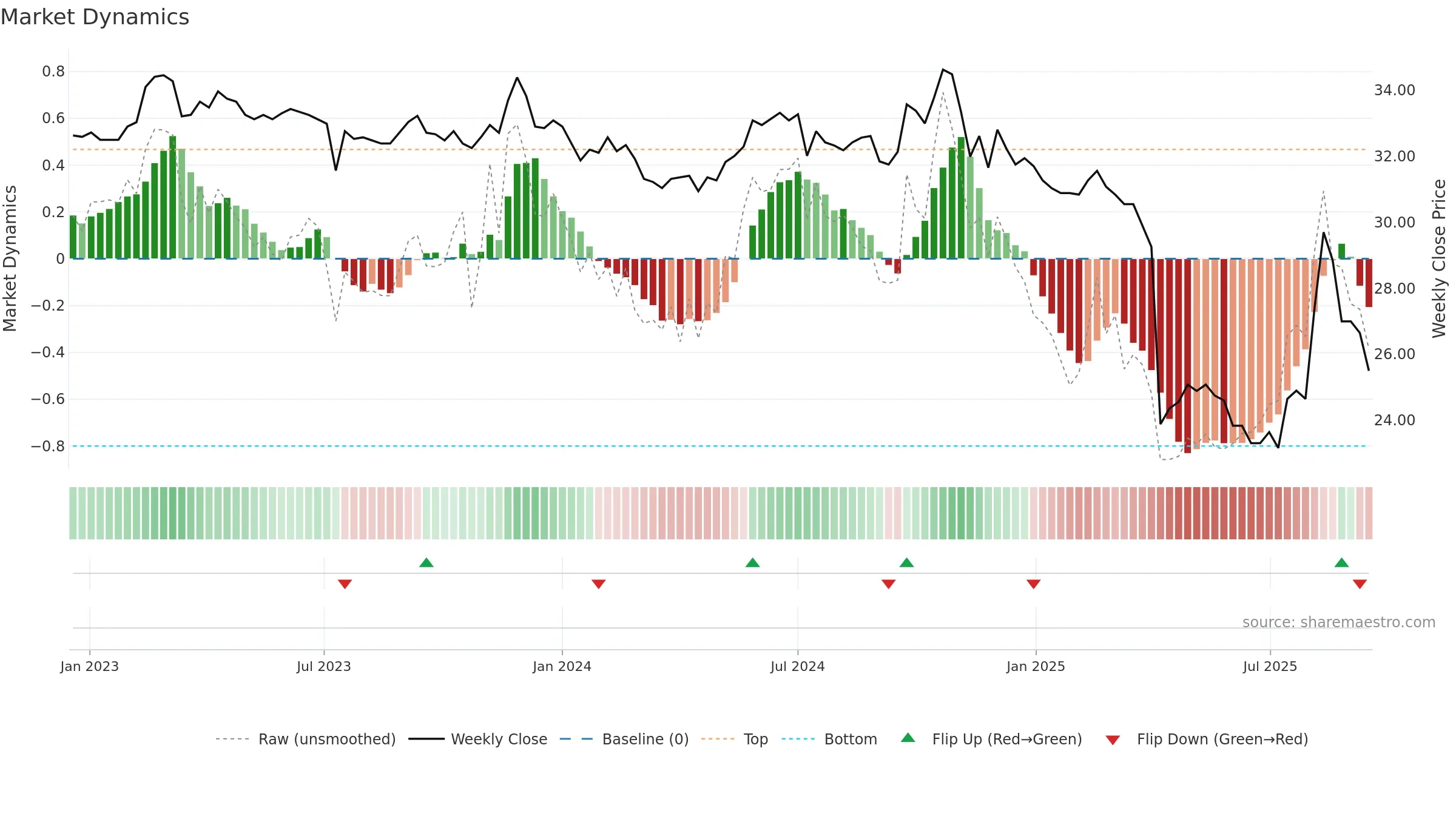Click the Jan 2023 x-axis label
This screenshot has height=819, width=1456.
(90, 666)
